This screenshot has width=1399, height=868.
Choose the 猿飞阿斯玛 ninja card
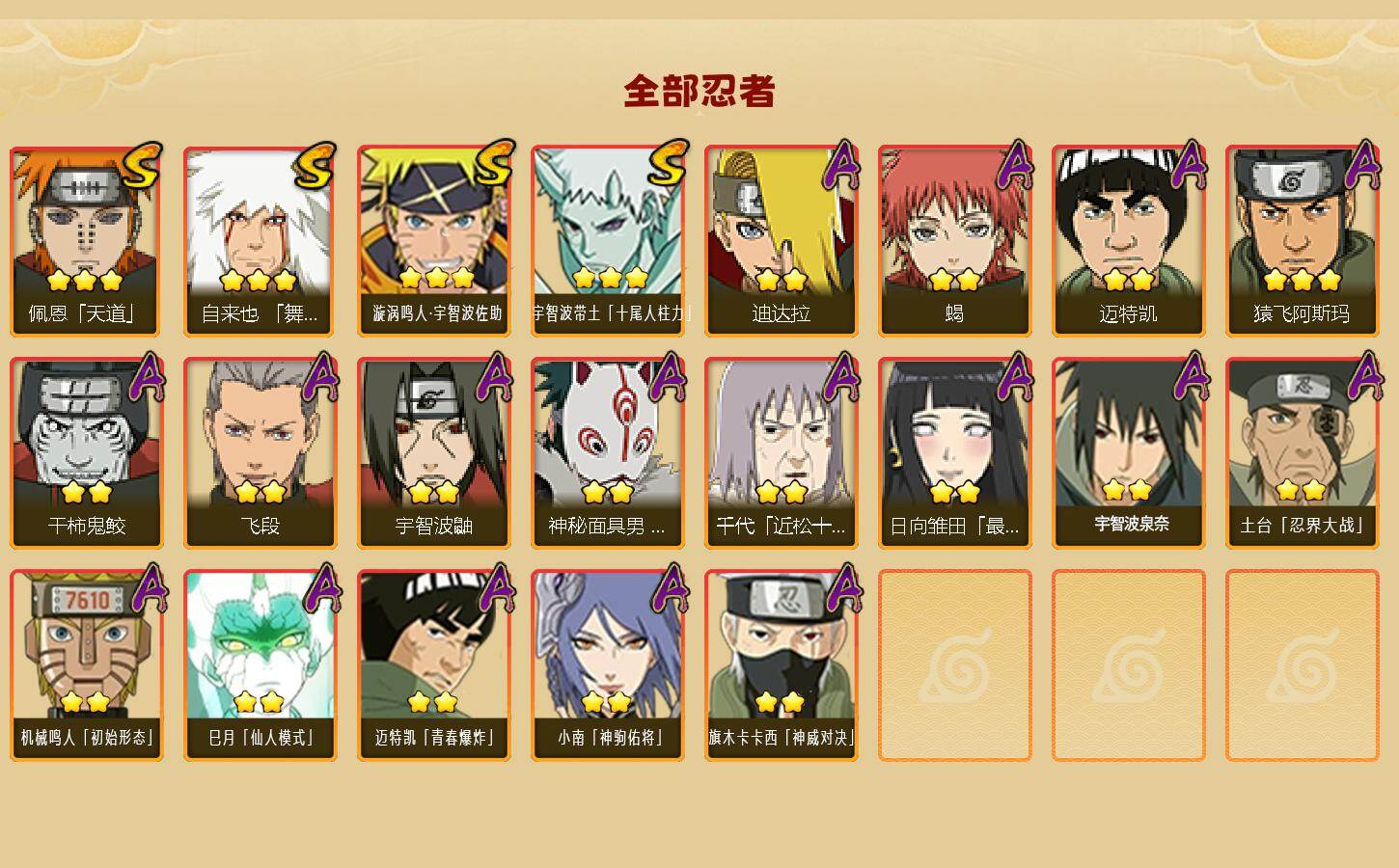[1302, 241]
